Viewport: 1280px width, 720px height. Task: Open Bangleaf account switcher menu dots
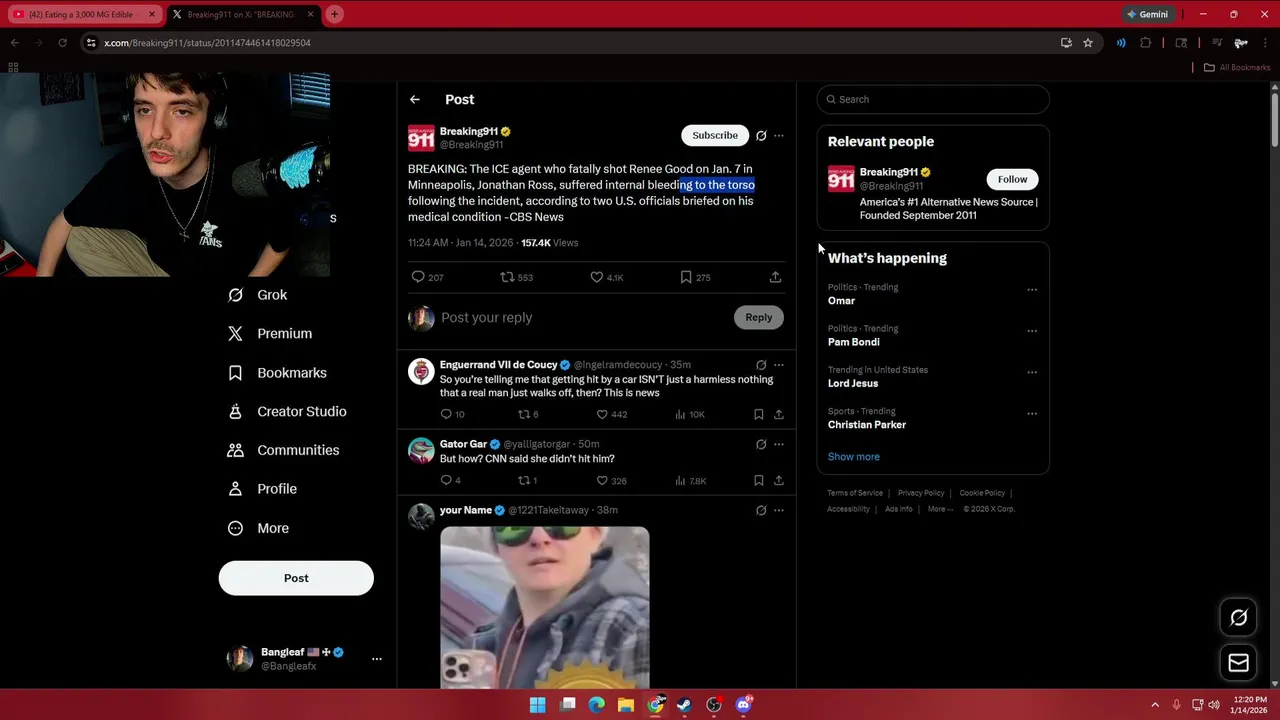[x=377, y=659]
